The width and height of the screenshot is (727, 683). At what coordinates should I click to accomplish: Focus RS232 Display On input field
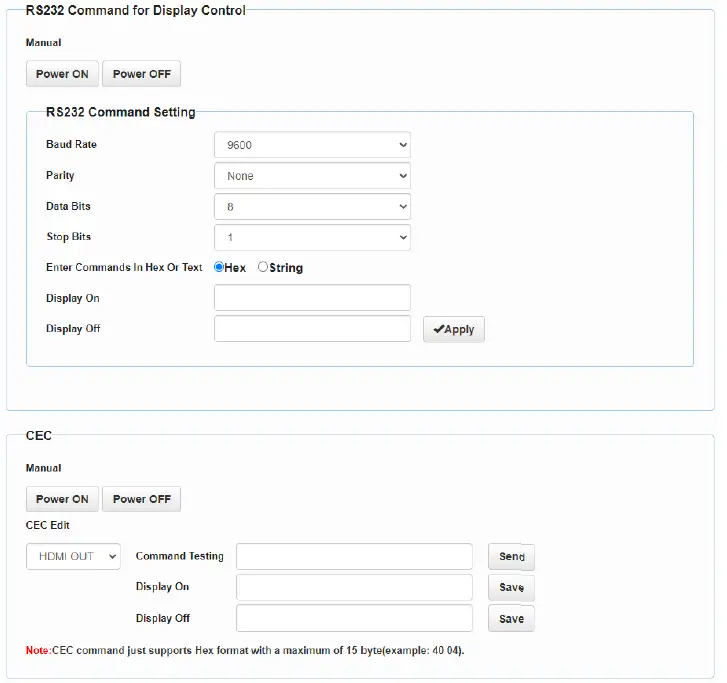312,298
